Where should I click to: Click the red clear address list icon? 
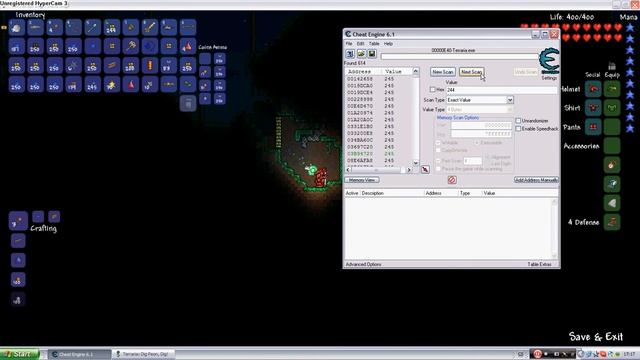[x=452, y=180]
